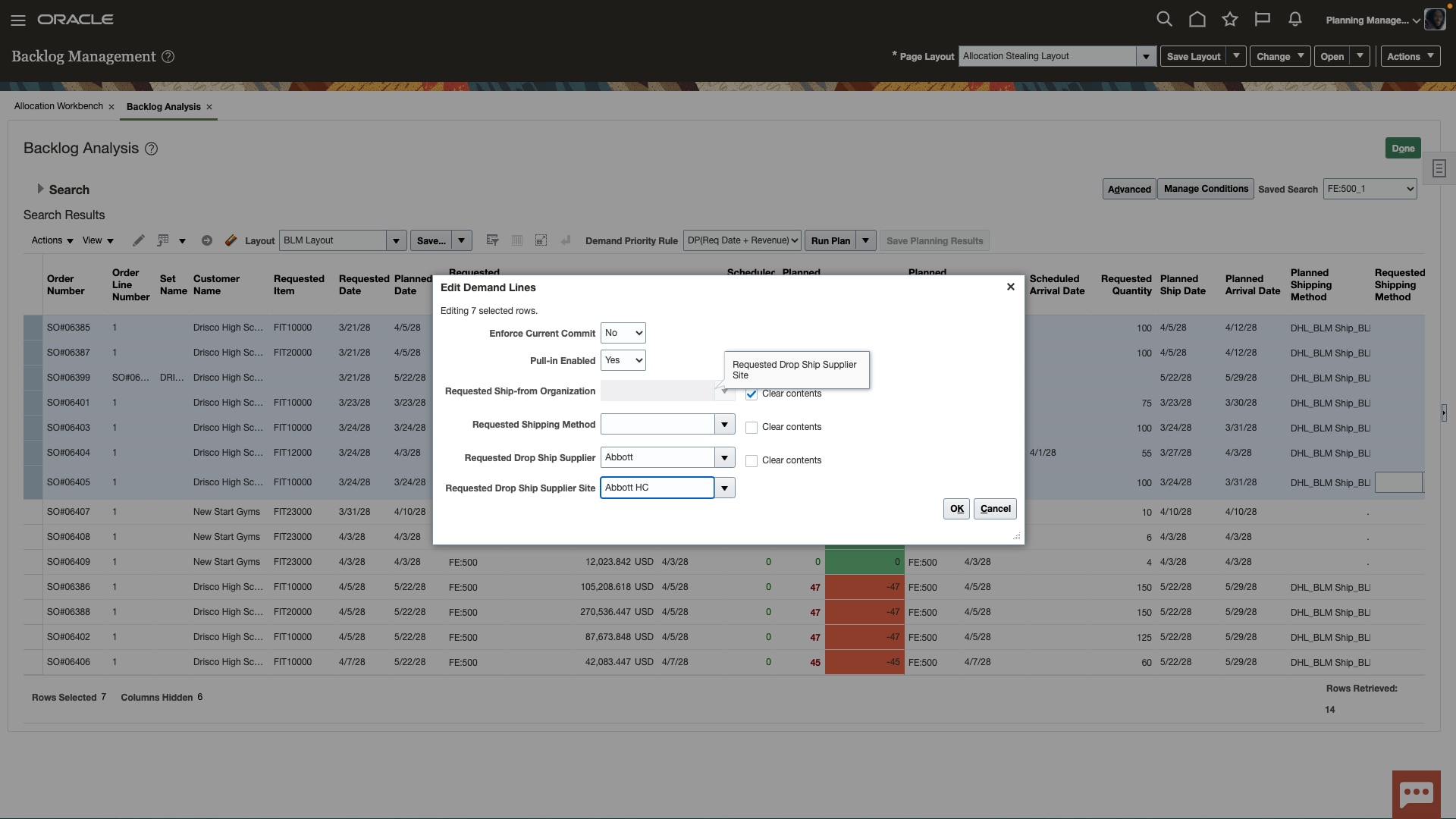Image resolution: width=1456 pixels, height=819 pixels.
Task: Open the View menu in results toolbar
Action: pyautogui.click(x=98, y=240)
